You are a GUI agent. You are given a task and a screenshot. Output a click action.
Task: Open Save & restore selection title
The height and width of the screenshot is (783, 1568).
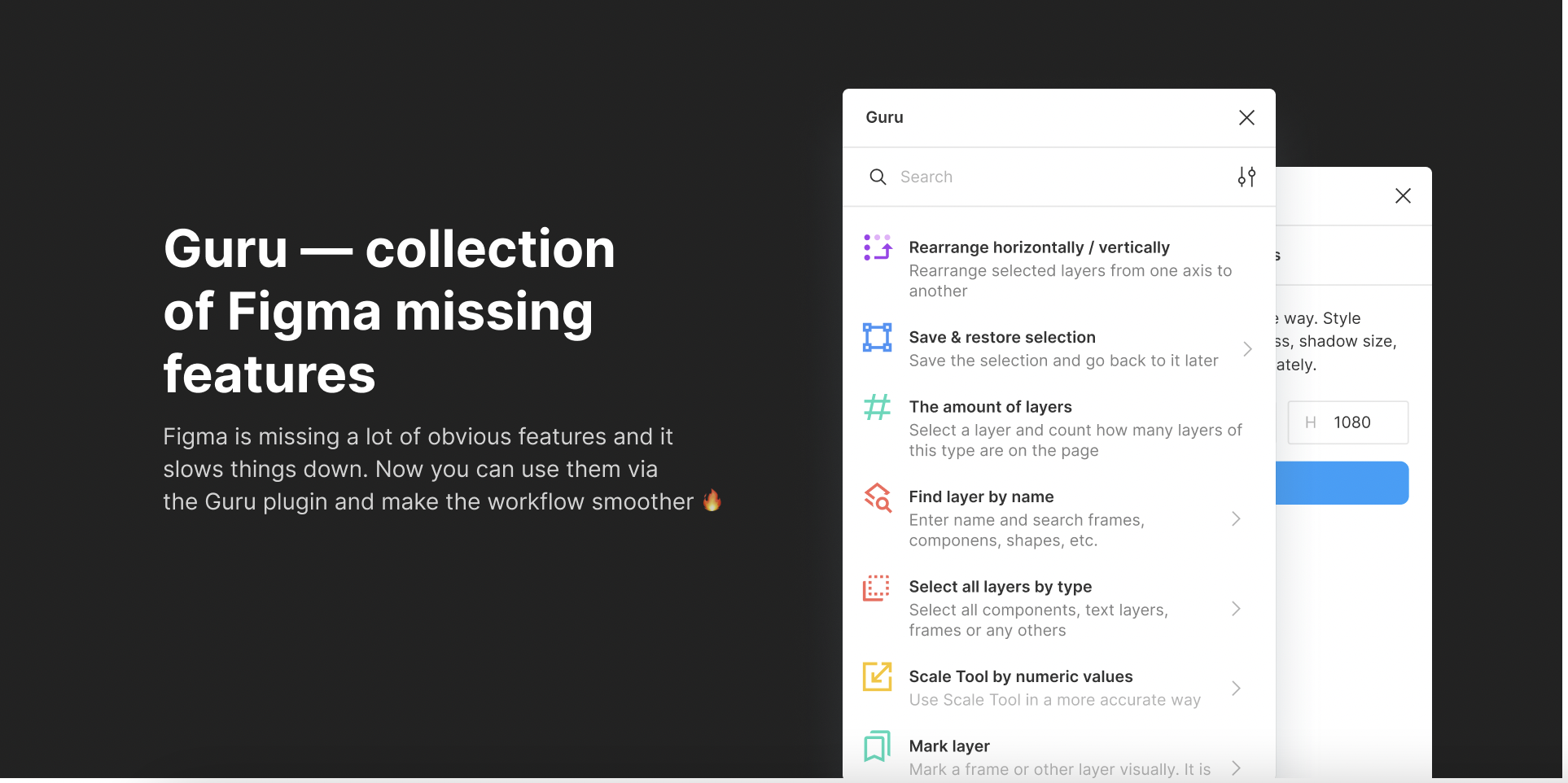[1002, 337]
